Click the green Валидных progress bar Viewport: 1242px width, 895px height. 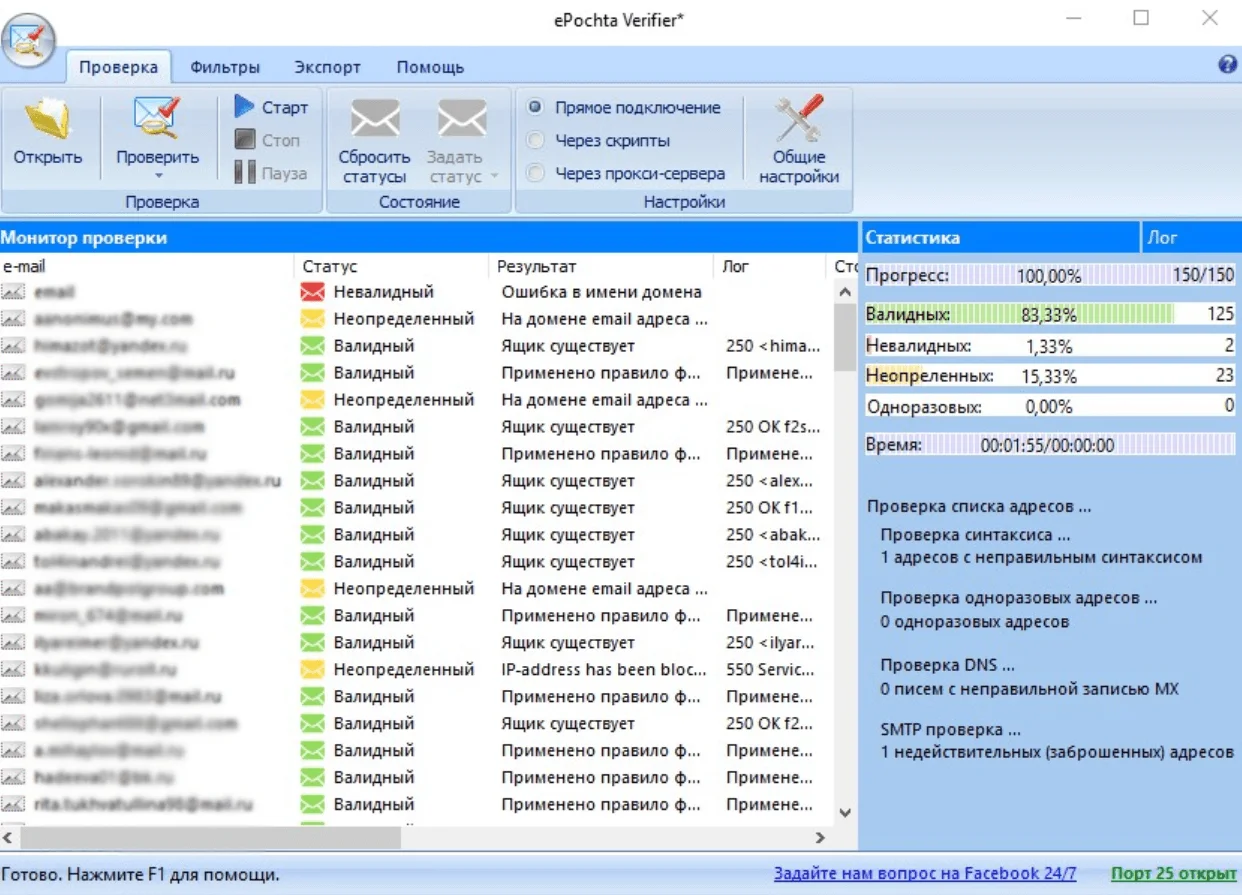(1020, 315)
